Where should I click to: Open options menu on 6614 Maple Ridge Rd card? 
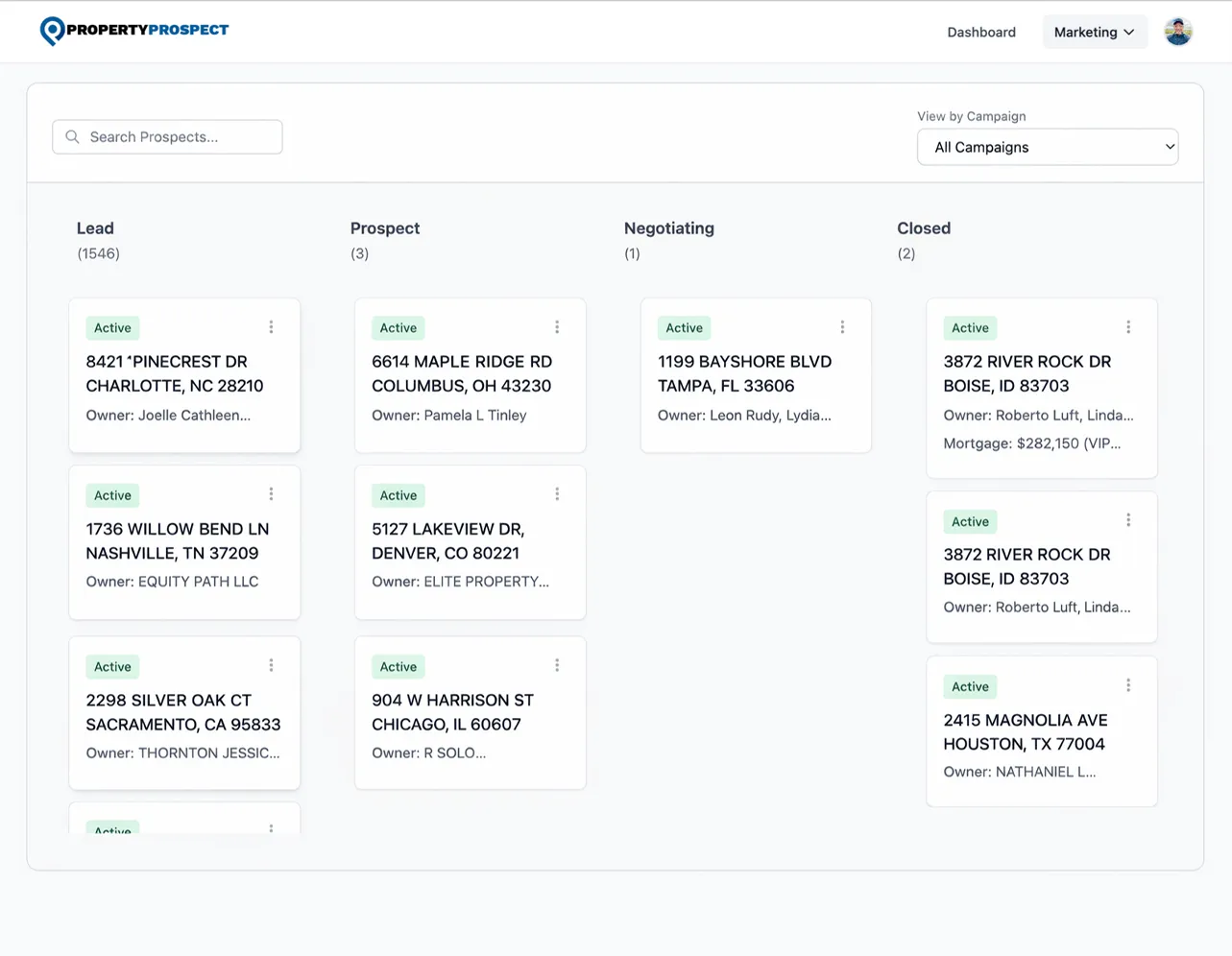(557, 326)
